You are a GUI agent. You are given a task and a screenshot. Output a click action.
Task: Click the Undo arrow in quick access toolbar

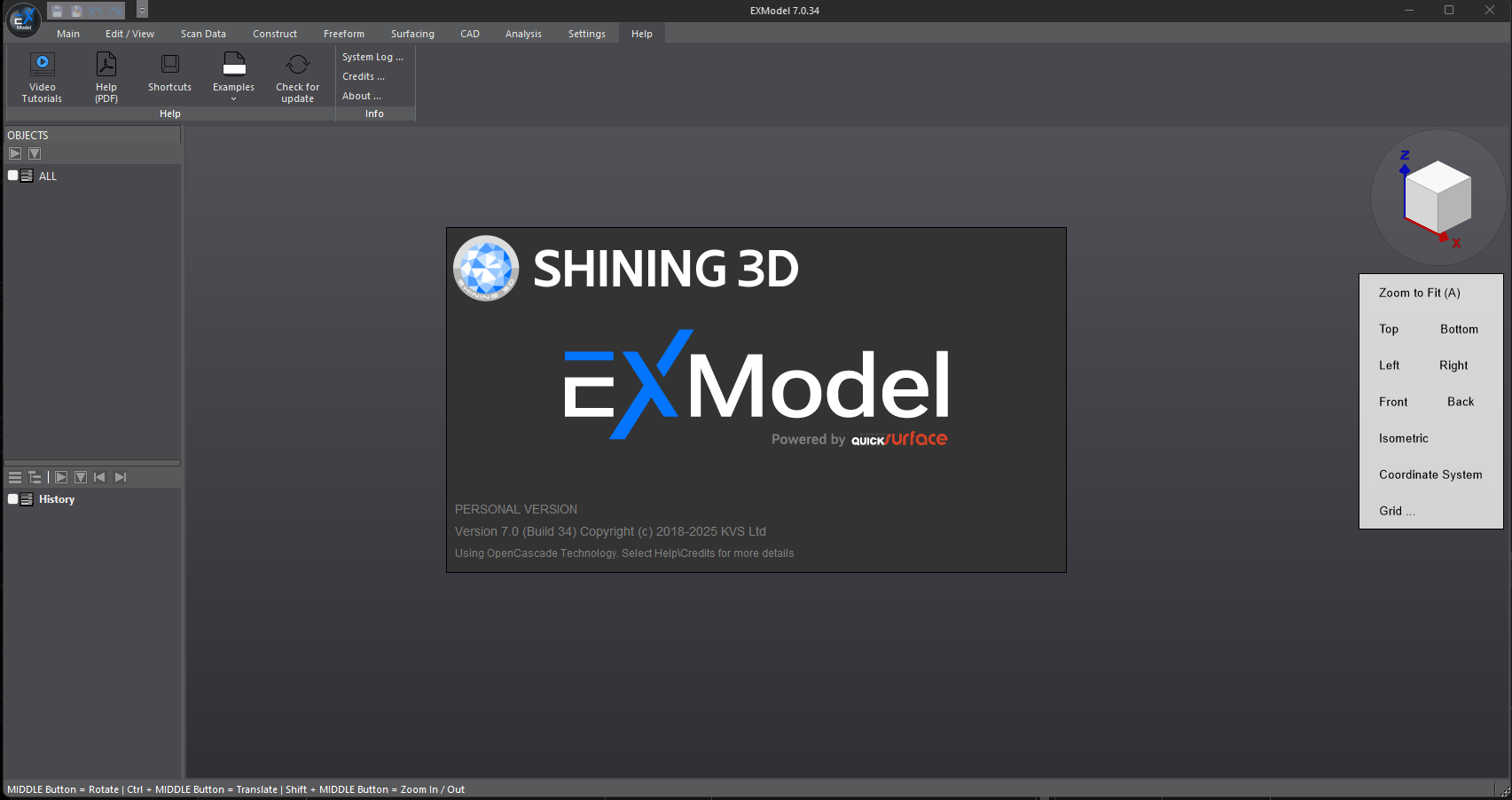96,11
